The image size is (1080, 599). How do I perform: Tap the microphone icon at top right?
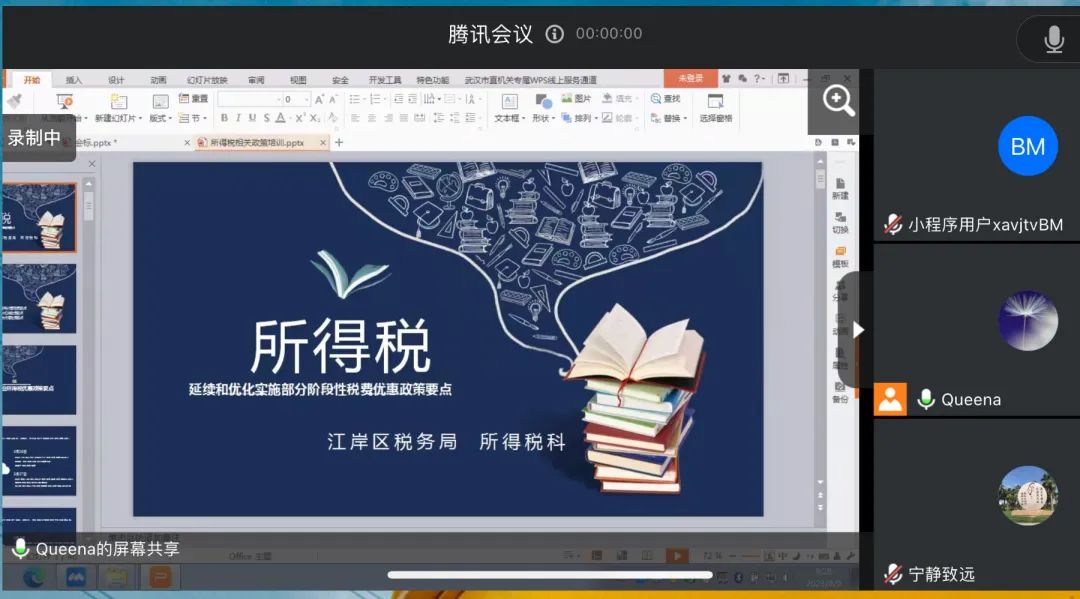point(1053,39)
